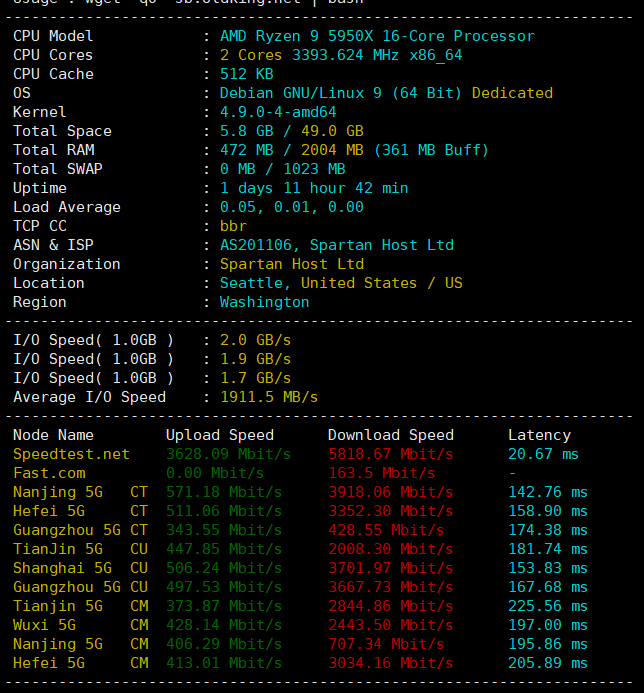Click the AMD Ryzen 9 5950X processor text
The image size is (644, 693).
pos(377,36)
